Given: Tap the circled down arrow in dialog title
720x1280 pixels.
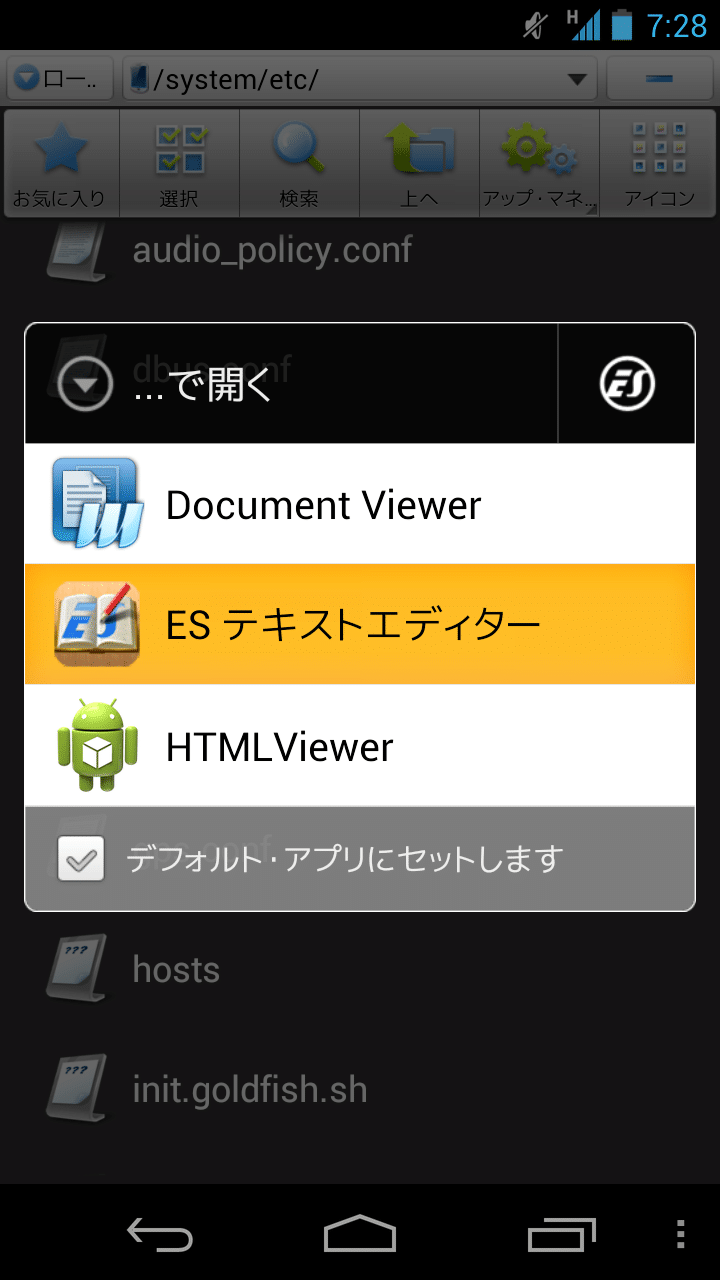Looking at the screenshot, I should (85, 384).
